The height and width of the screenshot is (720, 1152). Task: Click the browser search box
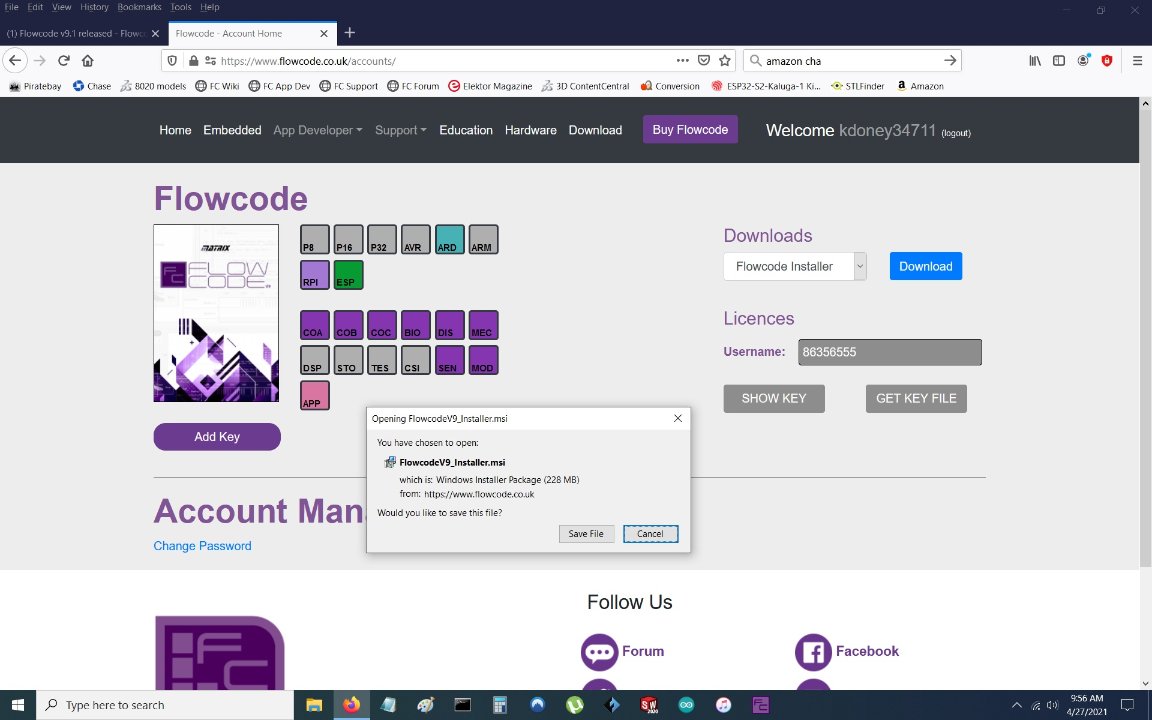point(852,60)
